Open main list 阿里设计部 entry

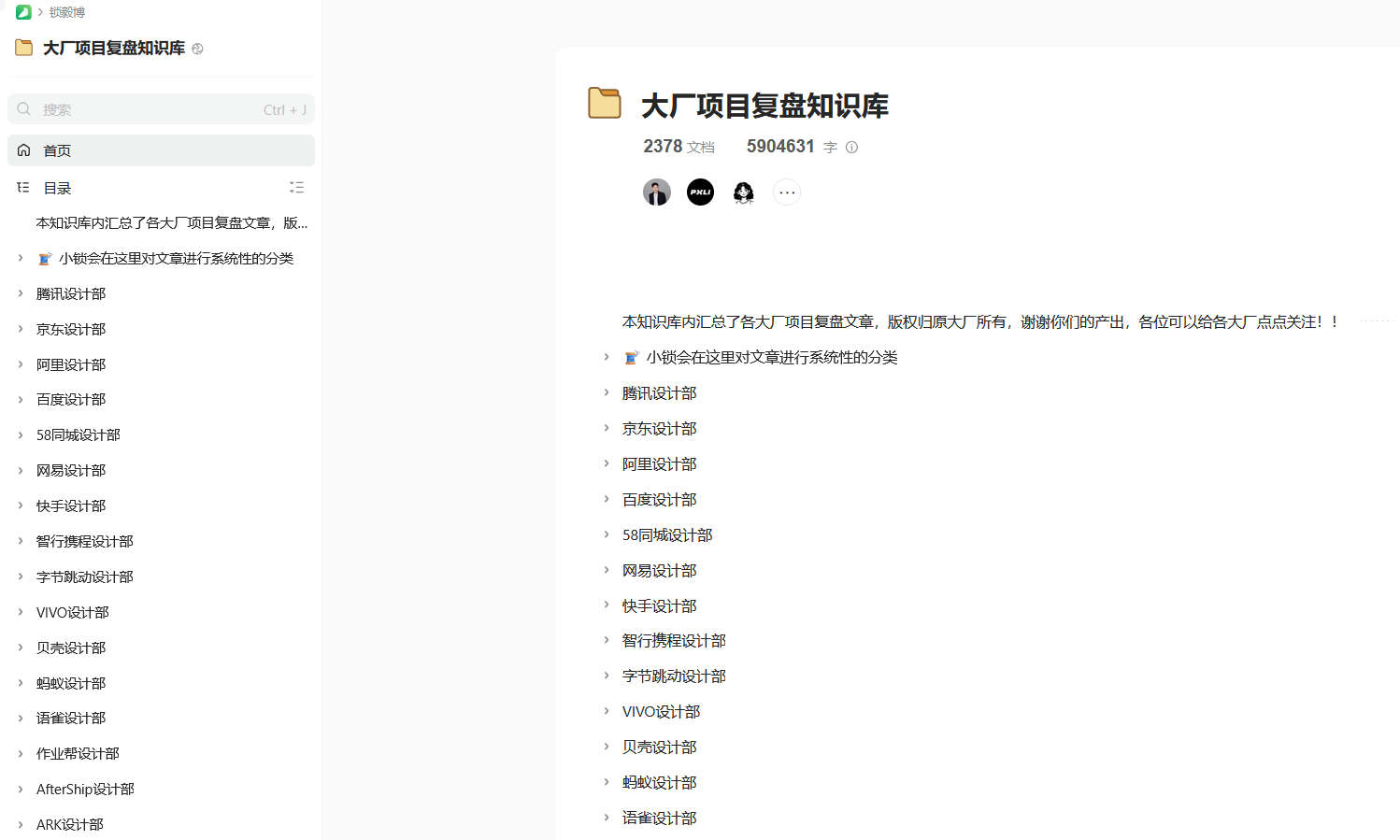click(x=660, y=464)
